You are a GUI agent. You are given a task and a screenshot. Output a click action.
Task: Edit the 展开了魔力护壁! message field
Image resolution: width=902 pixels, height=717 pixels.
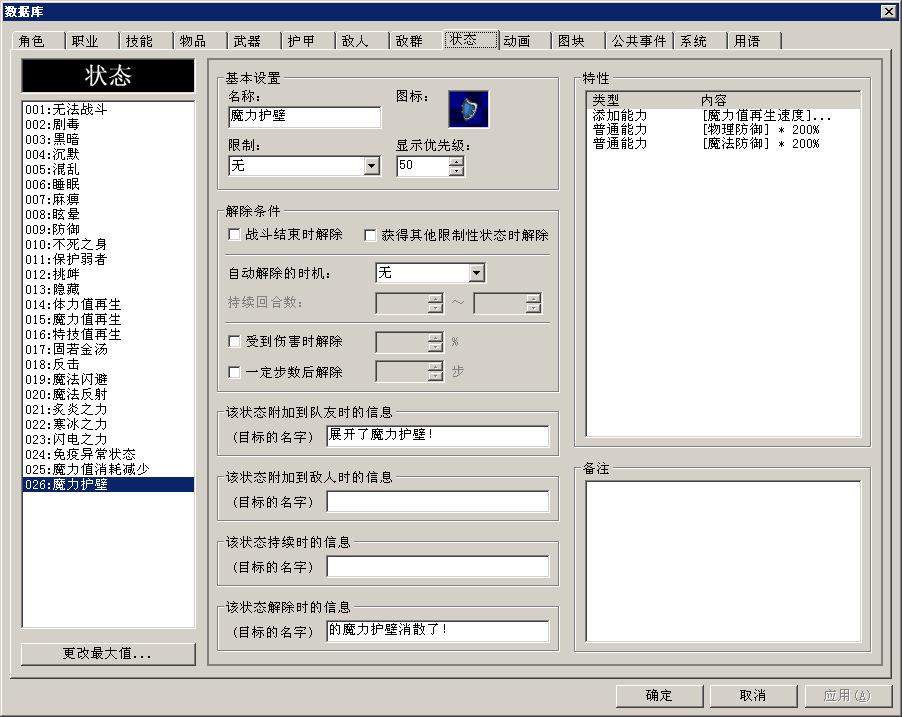[437, 436]
